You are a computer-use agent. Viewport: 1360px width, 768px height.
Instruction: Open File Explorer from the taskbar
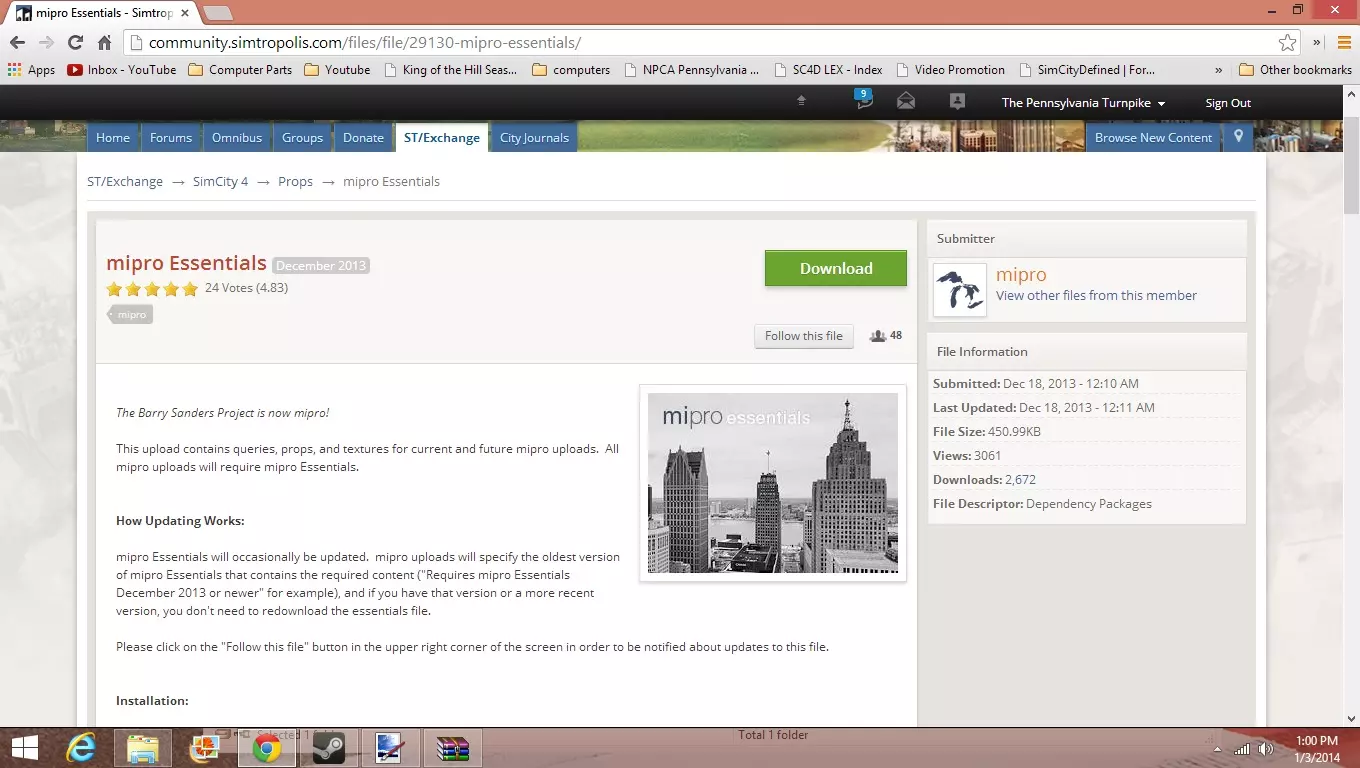click(x=143, y=748)
